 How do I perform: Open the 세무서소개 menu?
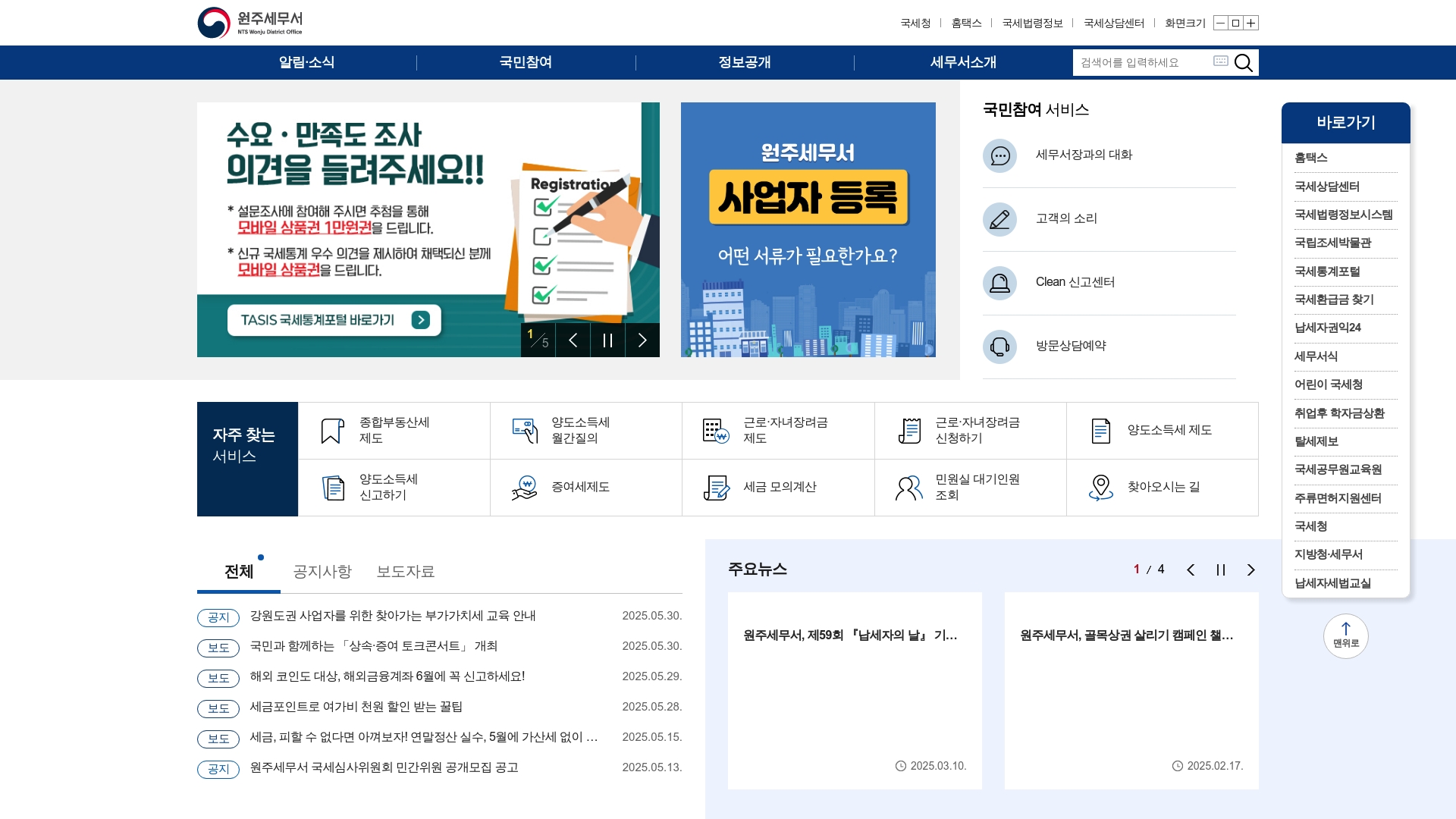pyautogui.click(x=963, y=62)
